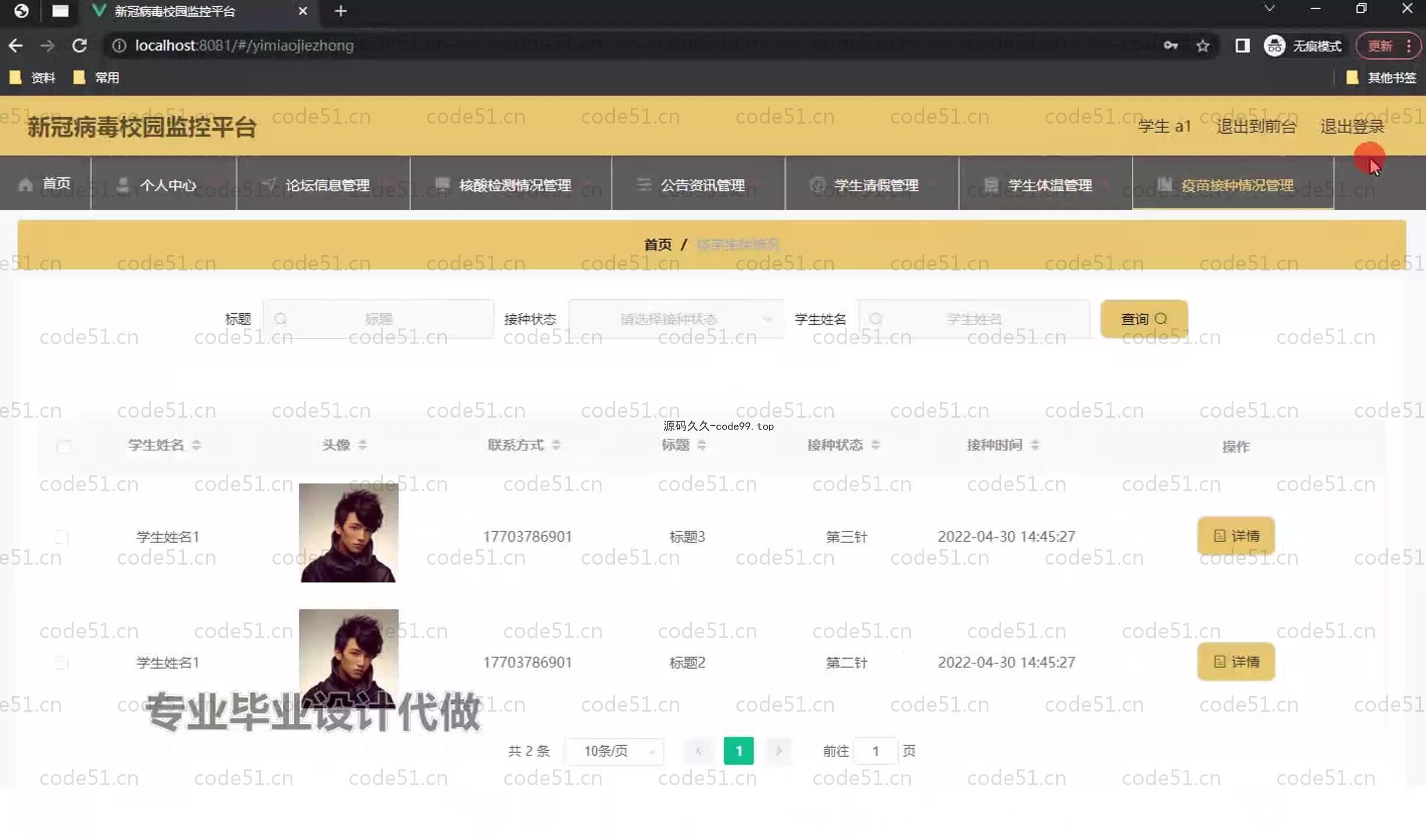Click the browser forward arrow
The height and width of the screenshot is (840, 1426).
point(48,45)
